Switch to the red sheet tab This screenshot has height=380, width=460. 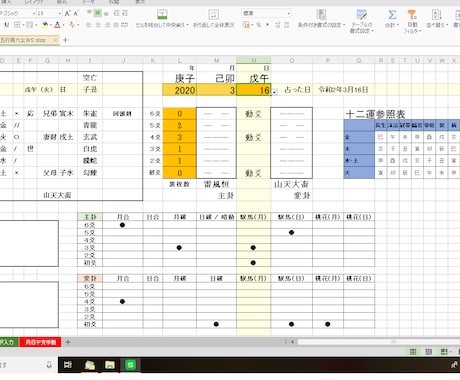pyautogui.click(x=41, y=342)
